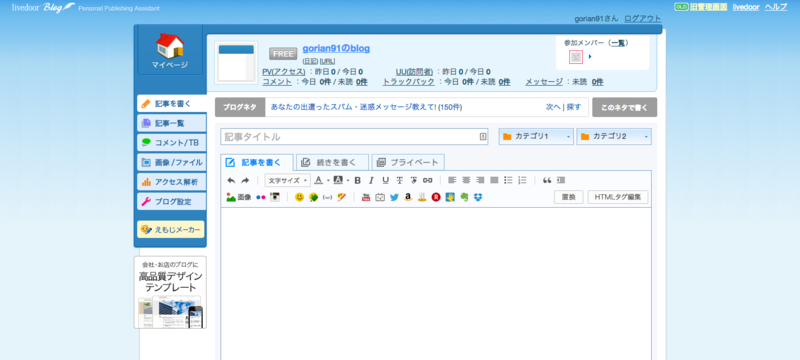Open 記事一覧 in sidebar
Image resolution: width=800 pixels, height=360 pixels.
(171, 123)
